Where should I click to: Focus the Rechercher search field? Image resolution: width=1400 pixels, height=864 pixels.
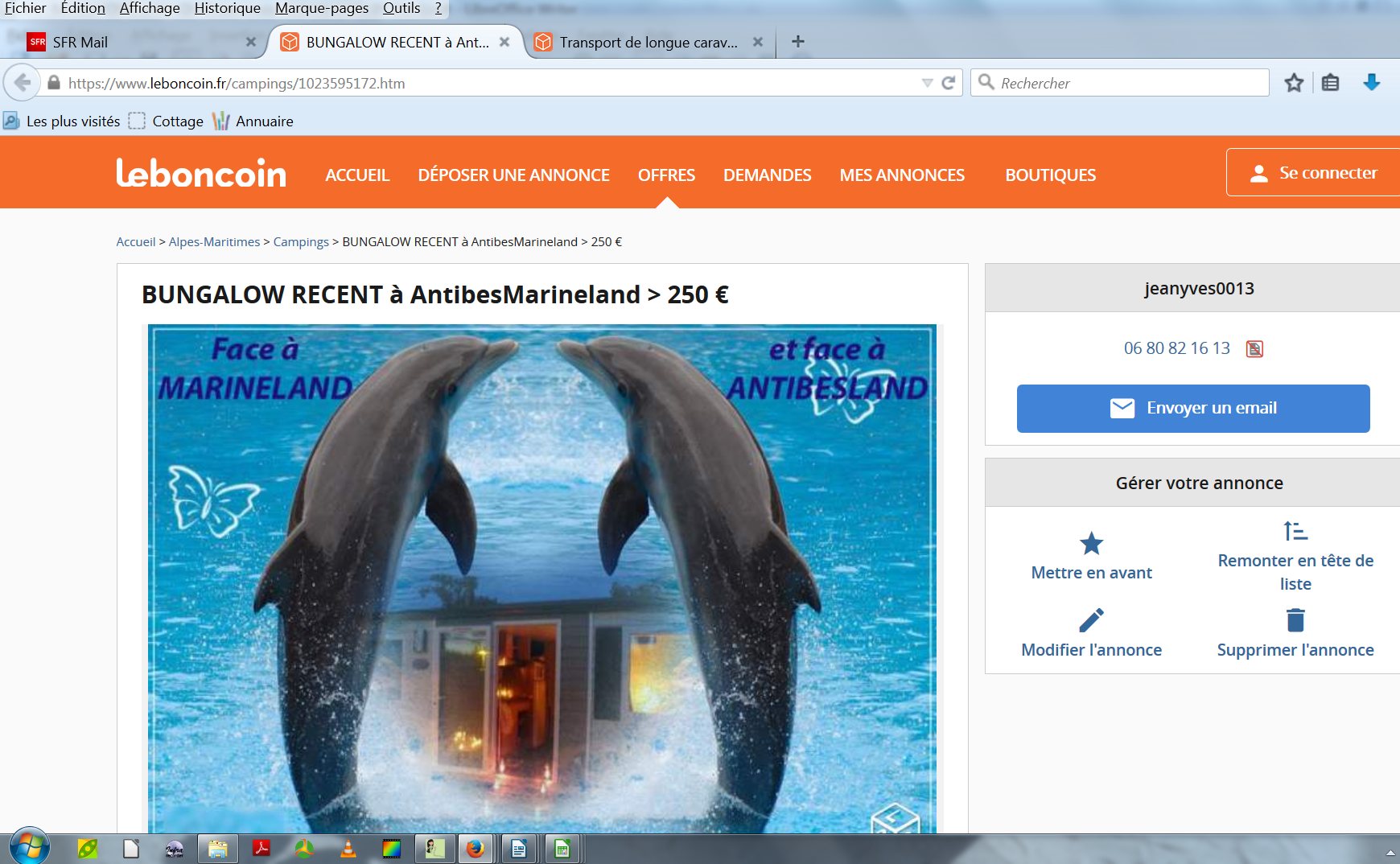coord(1120,83)
